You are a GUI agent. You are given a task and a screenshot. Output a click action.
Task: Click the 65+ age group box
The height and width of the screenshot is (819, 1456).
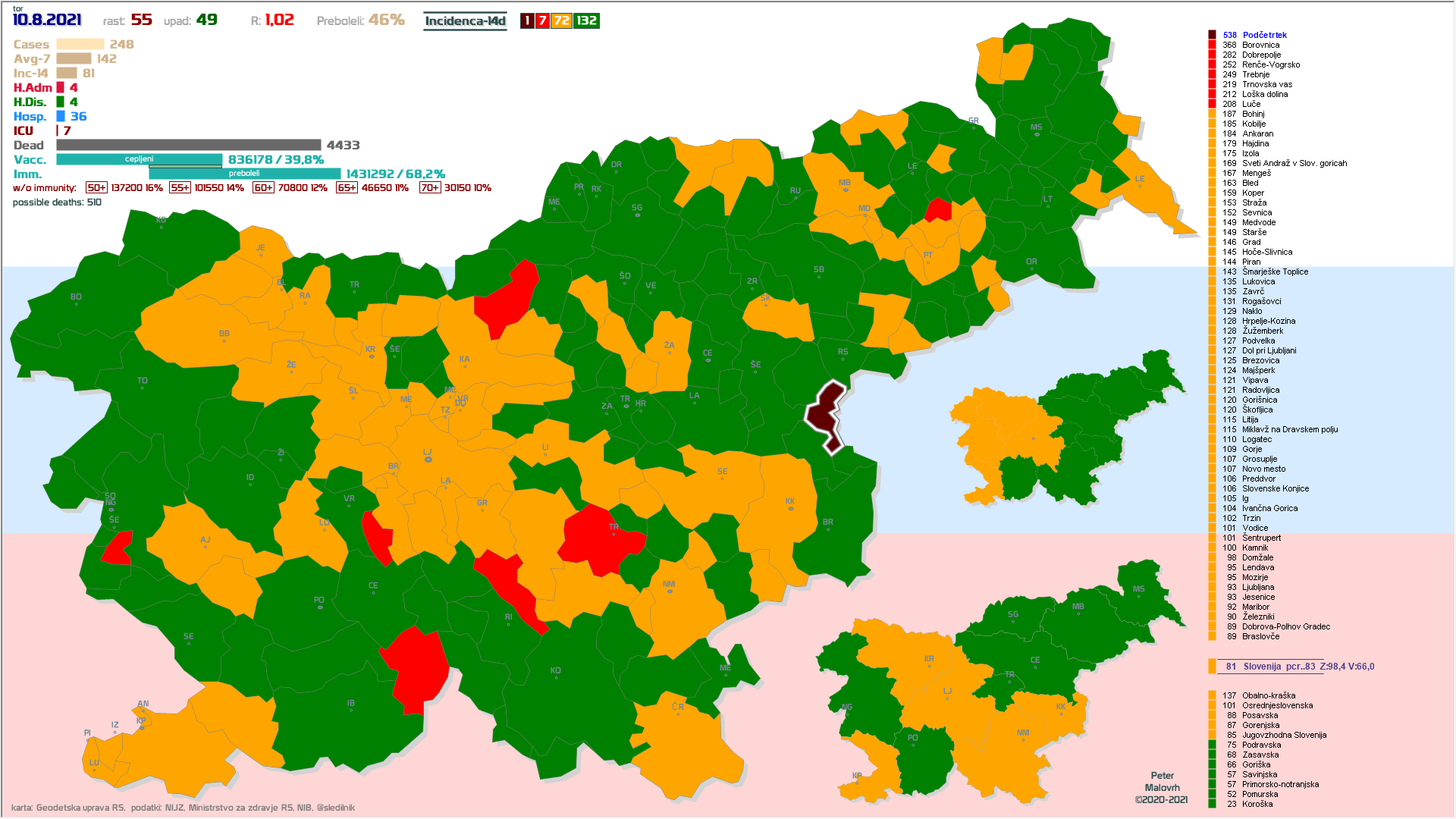coord(347,188)
